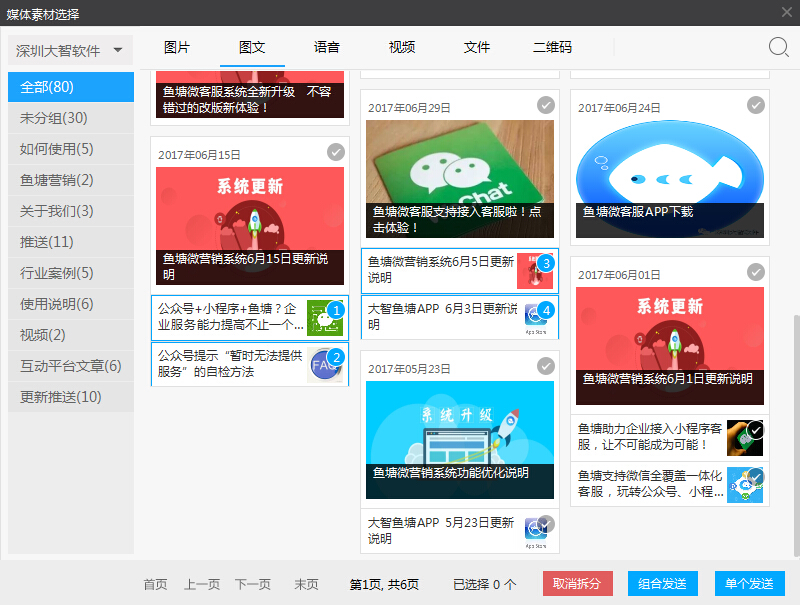Open the 鱼塘微营销系统6月15日更新说明 cover image
The height and width of the screenshot is (605, 800).
(250, 226)
